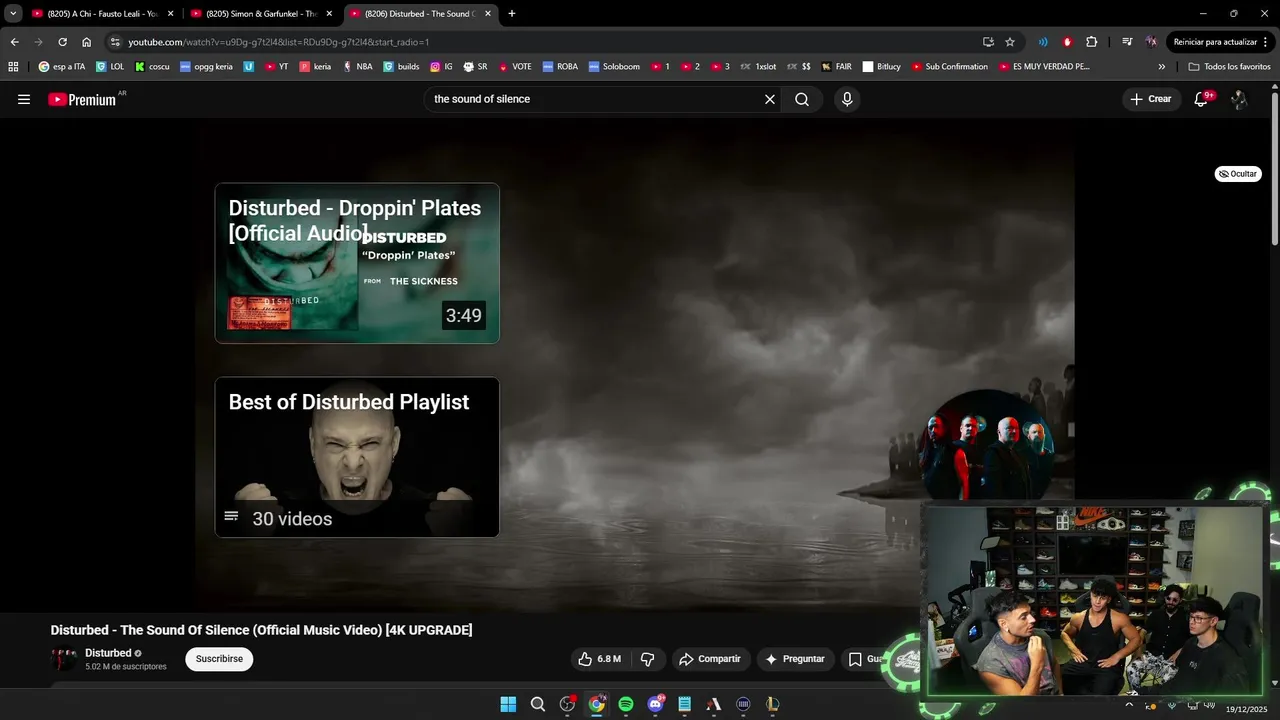Viewport: 1280px width, 720px height.
Task: Hide end-screen cards with Ocultar toggle
Action: [x=1238, y=174]
